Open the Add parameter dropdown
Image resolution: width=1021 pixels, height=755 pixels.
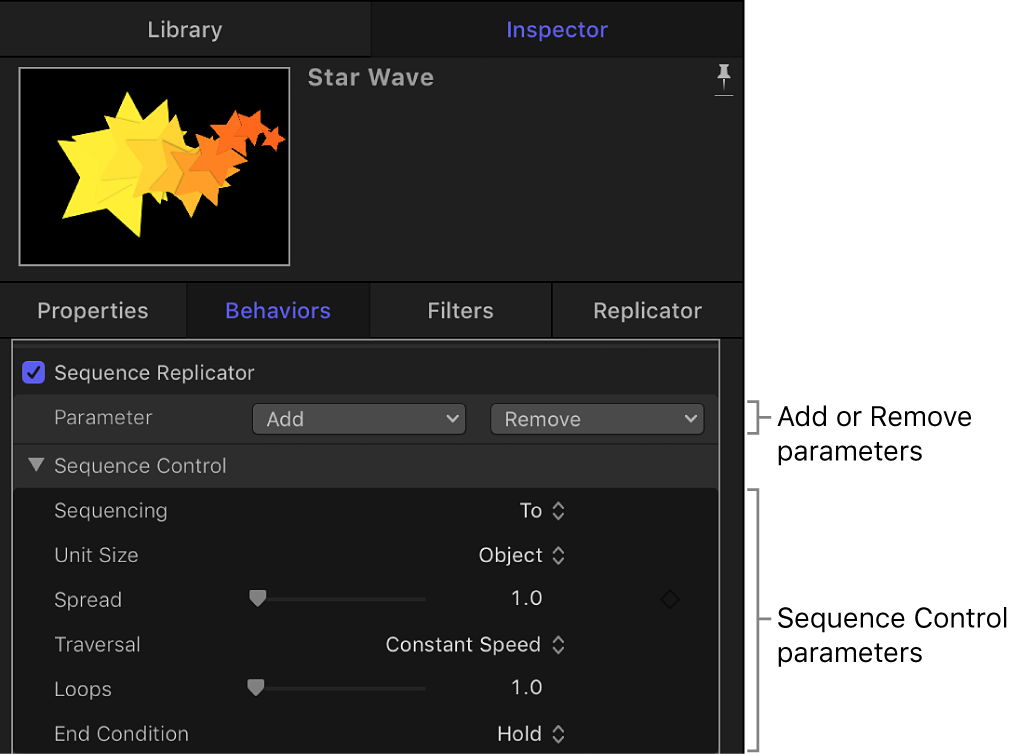point(359,419)
